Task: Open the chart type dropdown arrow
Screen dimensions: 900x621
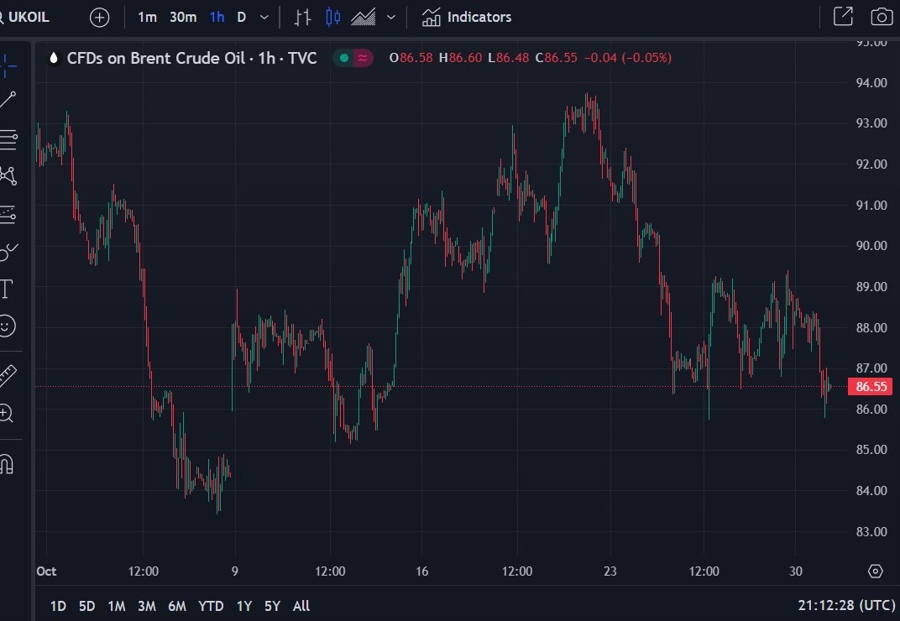Action: click(x=390, y=17)
